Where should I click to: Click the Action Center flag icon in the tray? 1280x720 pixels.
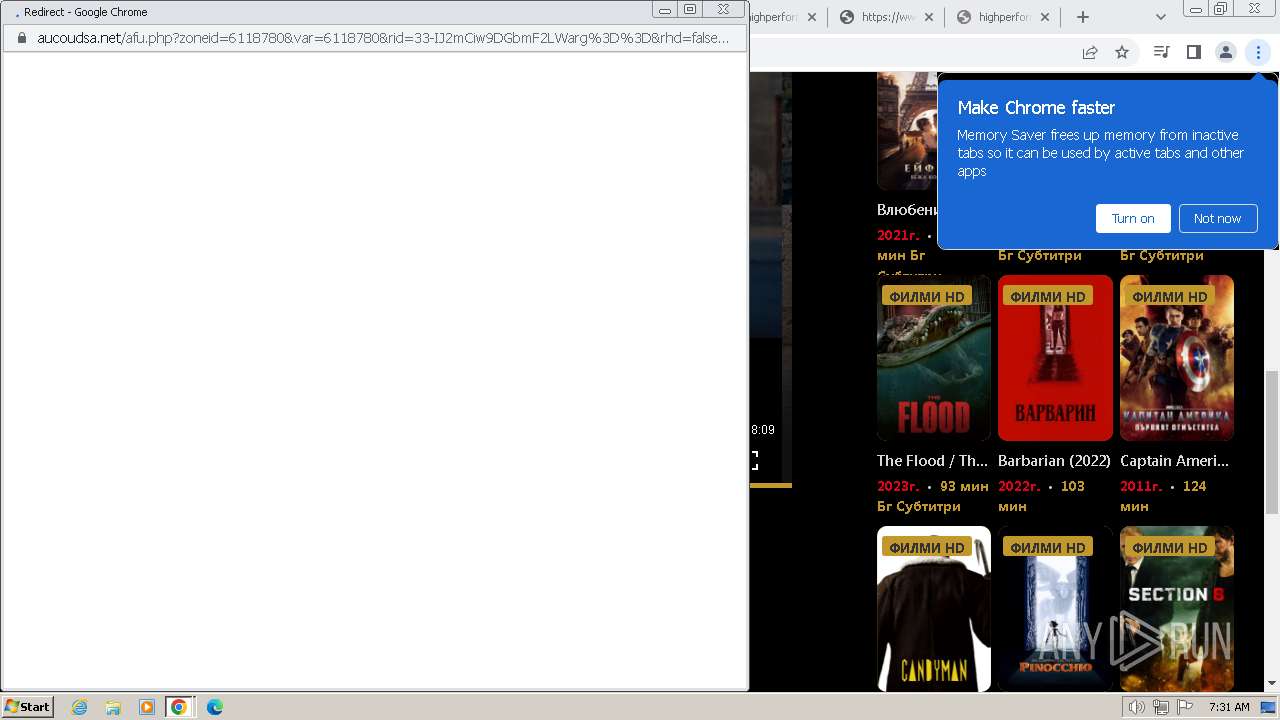tap(1185, 707)
